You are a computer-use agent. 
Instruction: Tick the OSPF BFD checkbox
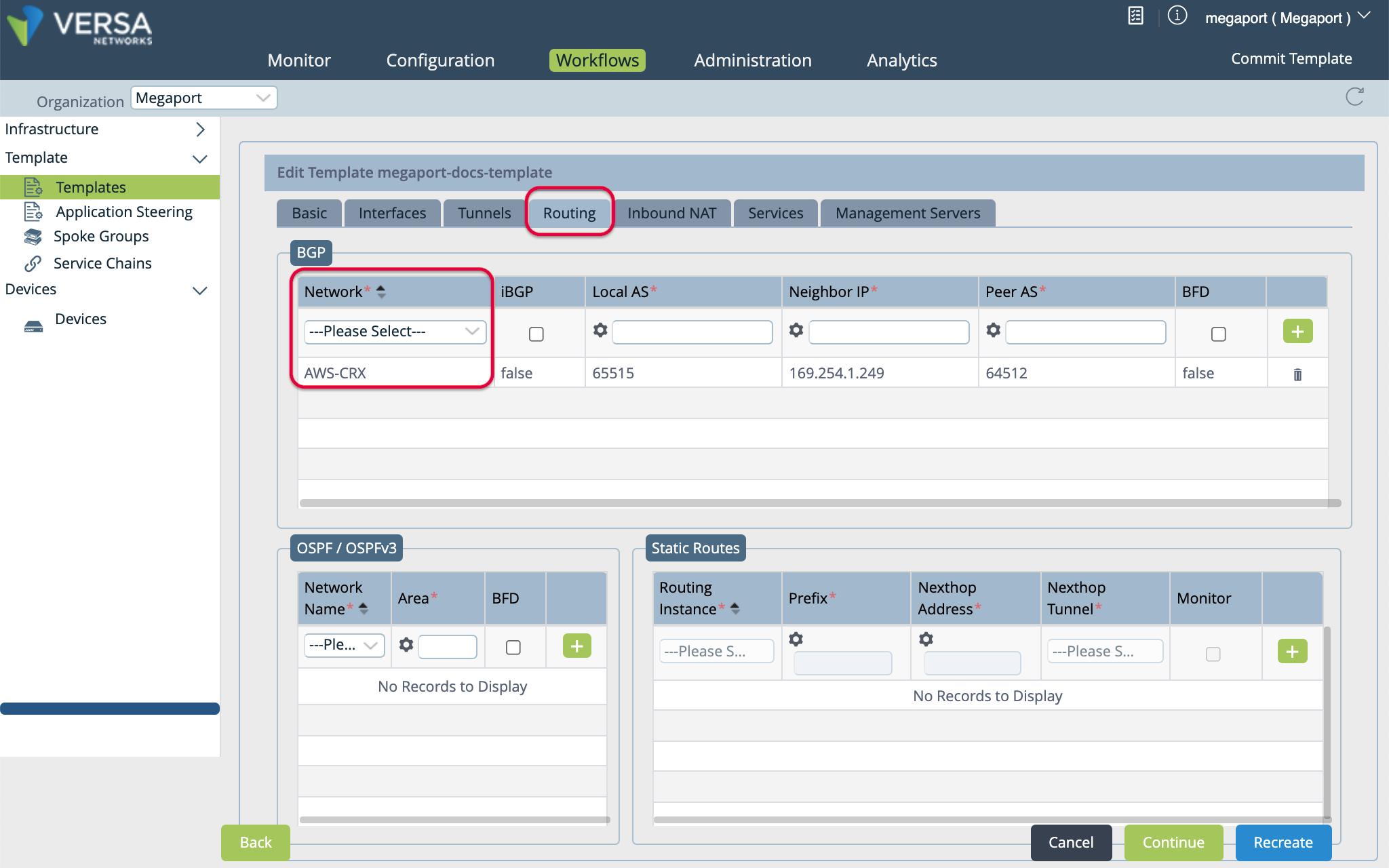click(x=513, y=647)
